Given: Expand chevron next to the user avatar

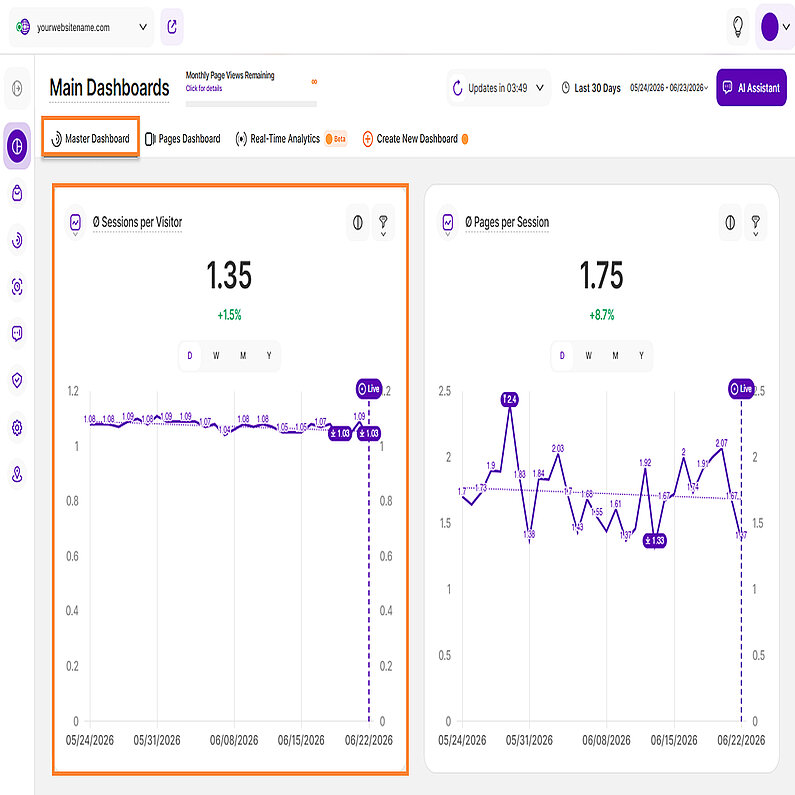Looking at the screenshot, I should [x=786, y=27].
